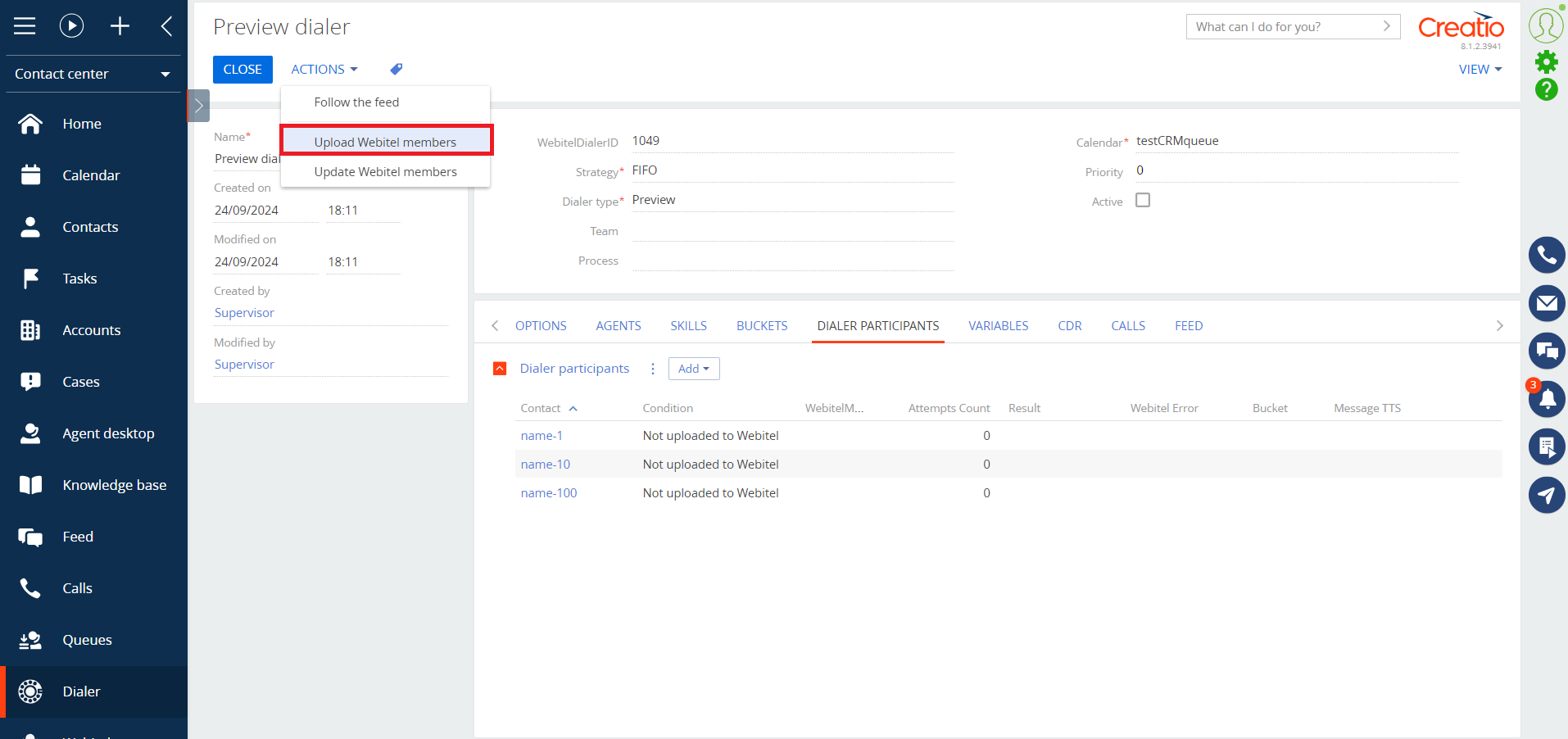Click the Priority input field

pos(1298,170)
